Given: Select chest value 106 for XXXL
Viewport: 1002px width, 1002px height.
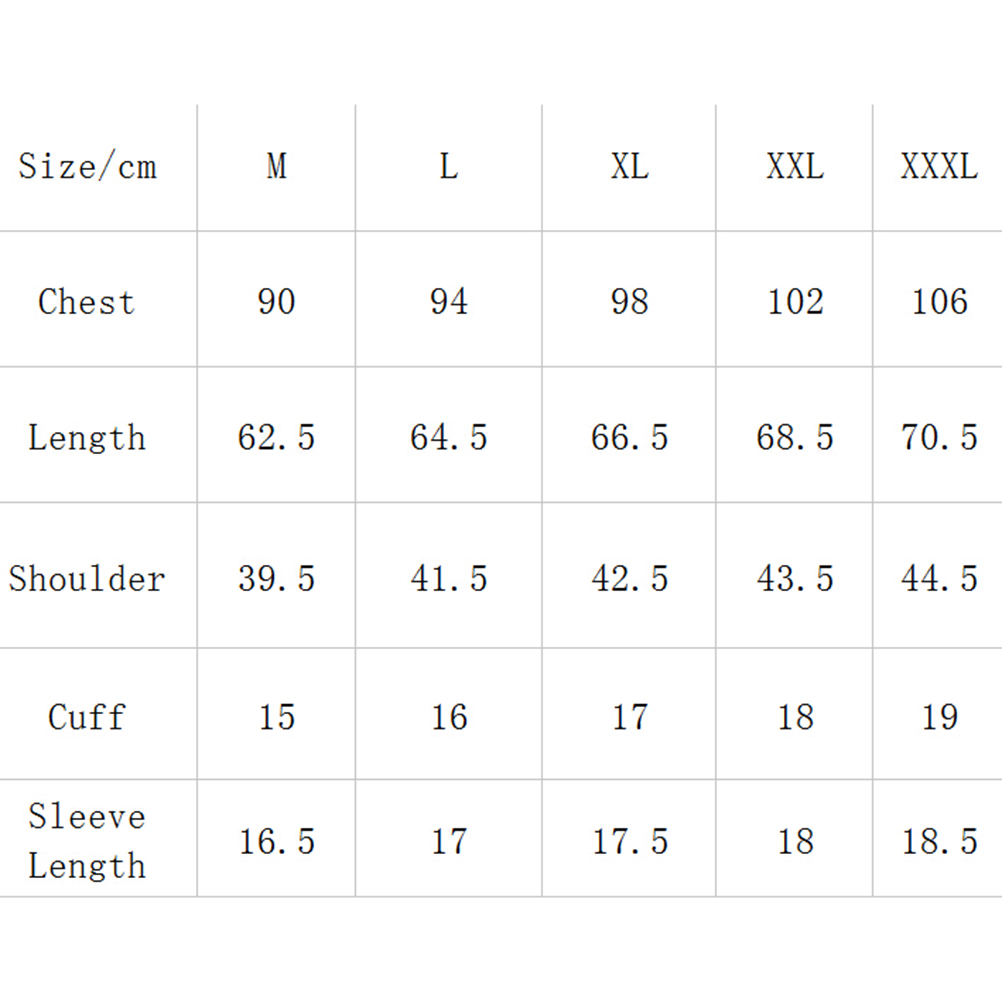Looking at the screenshot, I should [939, 302].
